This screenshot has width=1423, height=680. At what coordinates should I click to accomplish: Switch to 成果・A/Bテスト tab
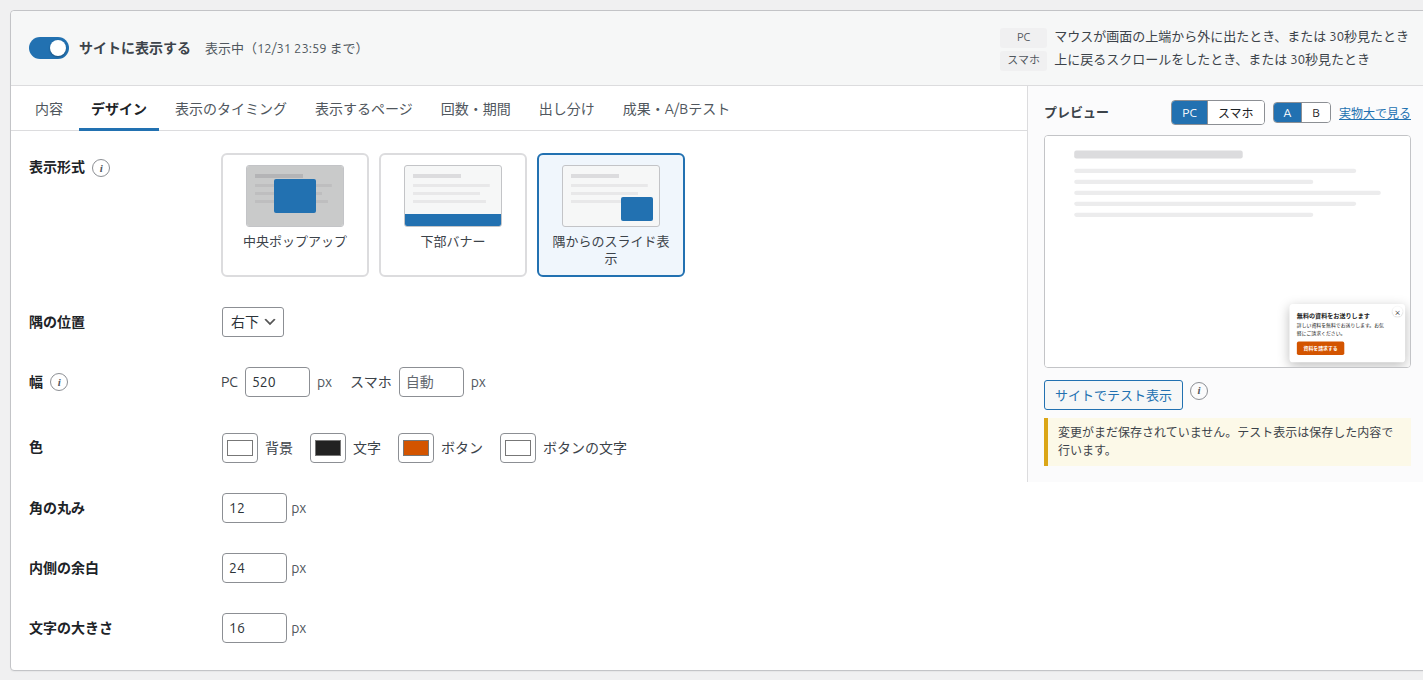pos(676,109)
